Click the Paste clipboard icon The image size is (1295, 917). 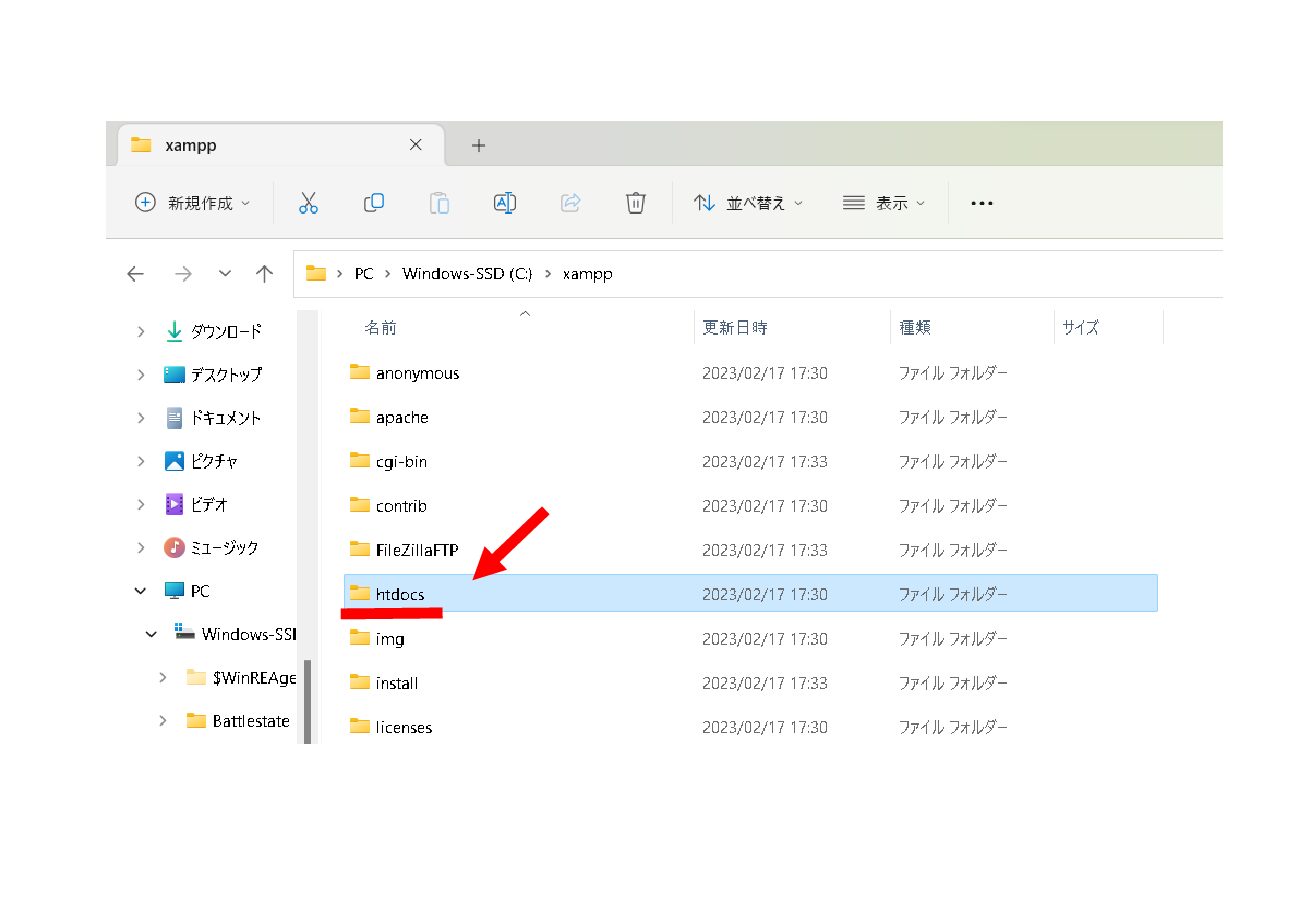point(439,203)
